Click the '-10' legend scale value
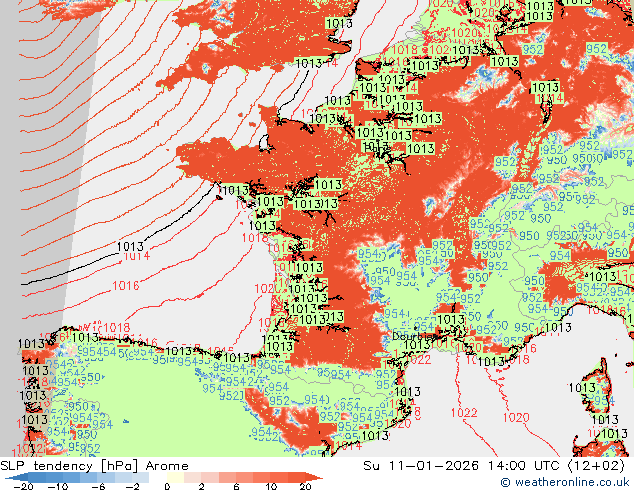This screenshot has height=490, width=634. (x=58, y=486)
